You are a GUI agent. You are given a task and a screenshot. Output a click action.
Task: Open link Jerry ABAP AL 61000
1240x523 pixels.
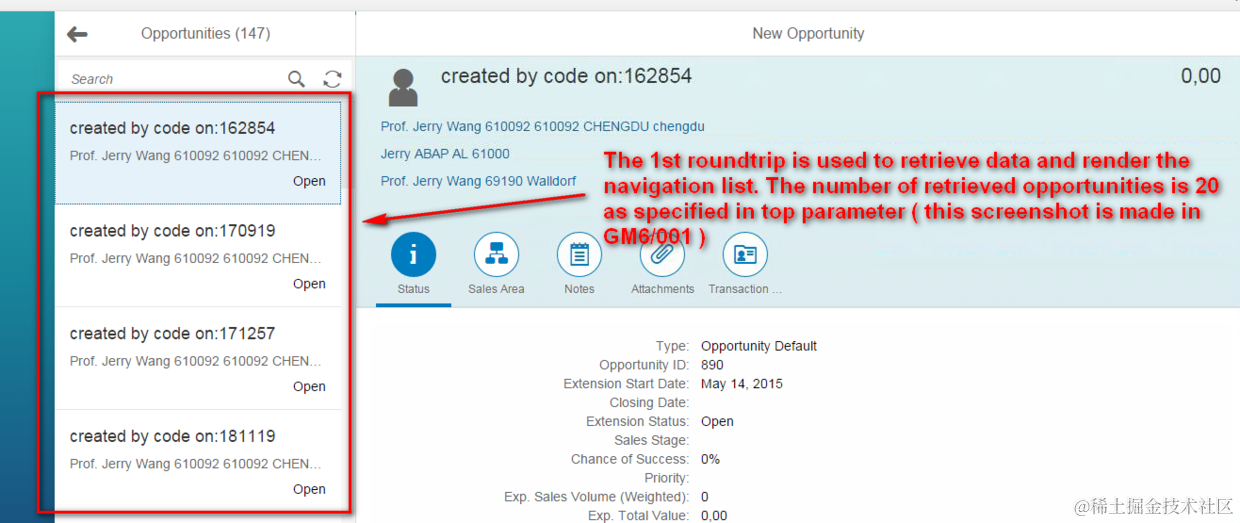(445, 154)
